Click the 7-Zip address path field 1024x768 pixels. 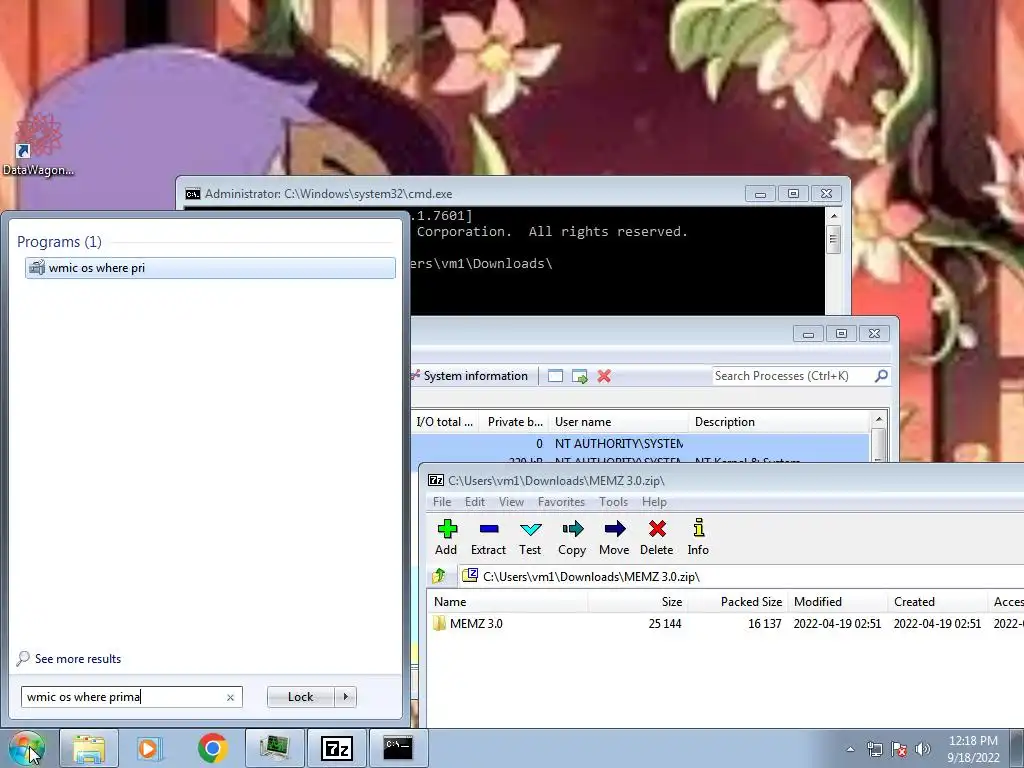741,576
